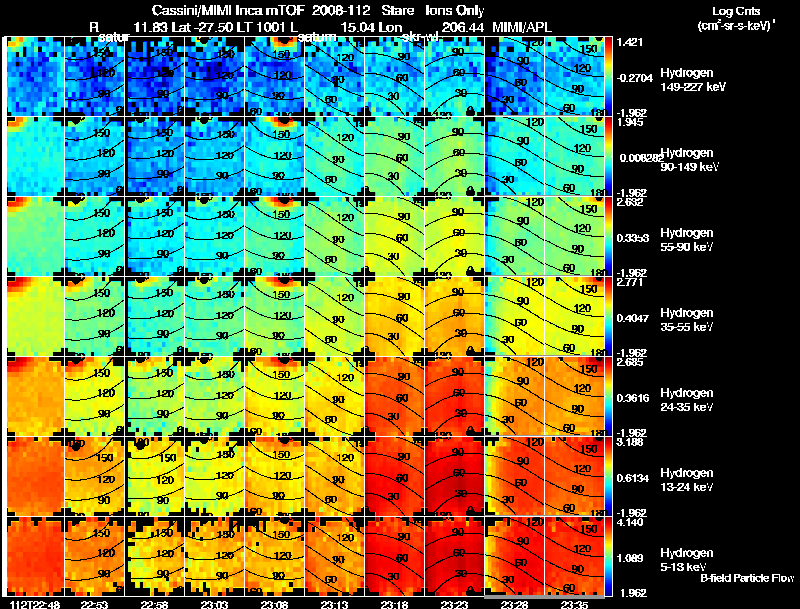Click the color bar beside Hydrogen 35-55 keV
Screen dimensions: 800x609
coord(608,317)
